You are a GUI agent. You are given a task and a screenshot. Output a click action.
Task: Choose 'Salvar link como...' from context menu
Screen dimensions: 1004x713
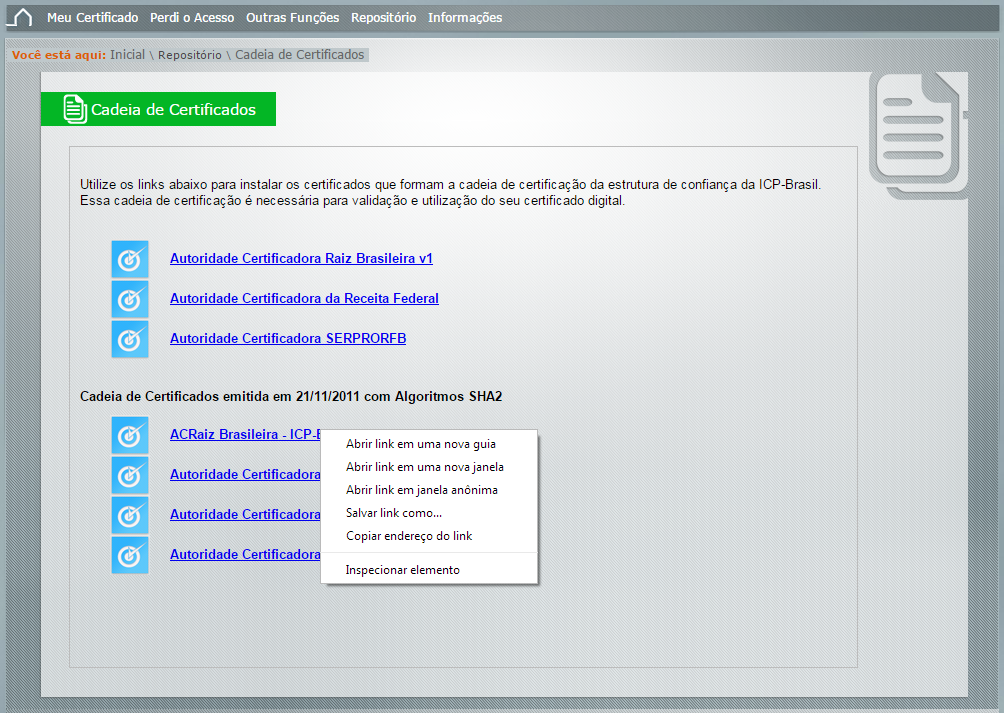pos(393,513)
